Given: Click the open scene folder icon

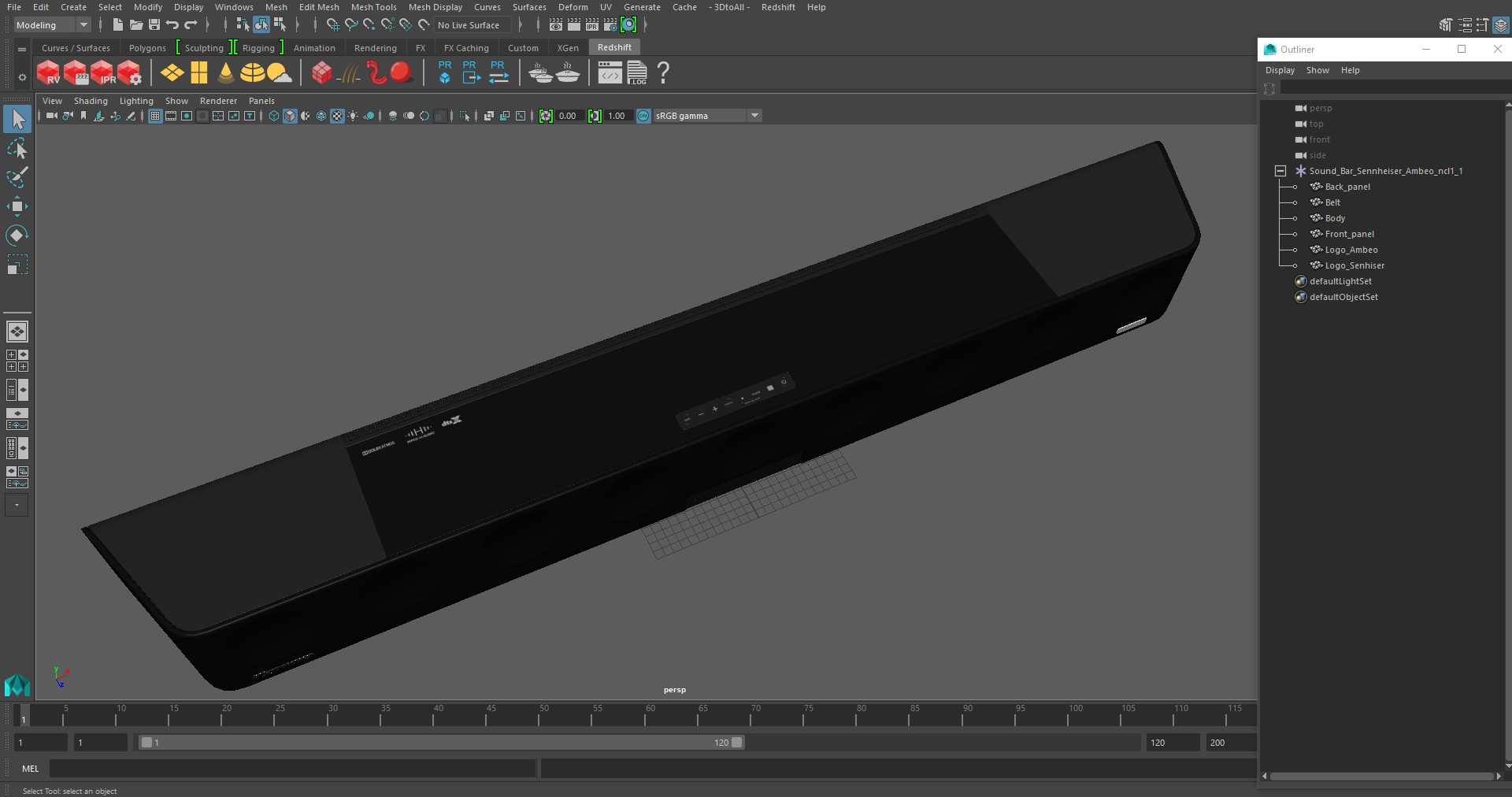Looking at the screenshot, I should click(x=136, y=25).
